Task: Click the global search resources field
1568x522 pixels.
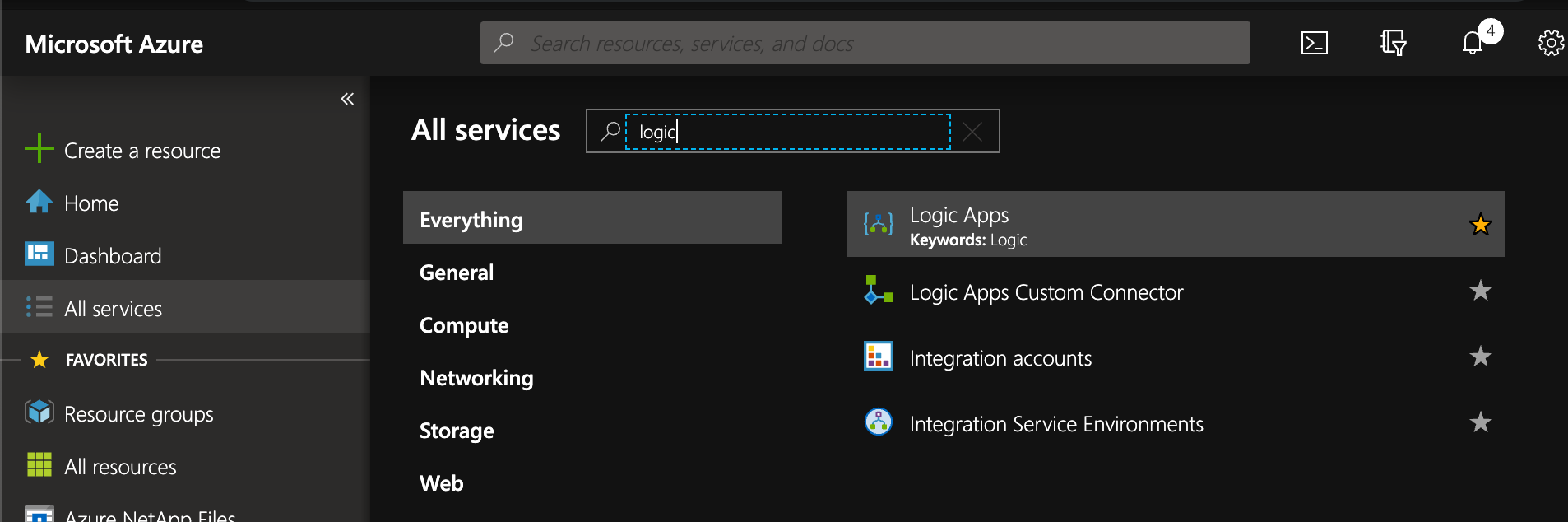Action: click(864, 43)
